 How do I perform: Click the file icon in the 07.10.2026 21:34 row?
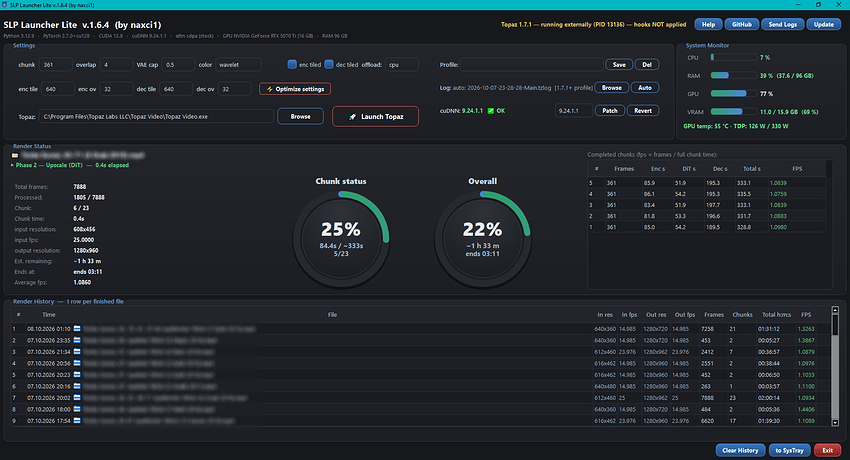(x=77, y=352)
